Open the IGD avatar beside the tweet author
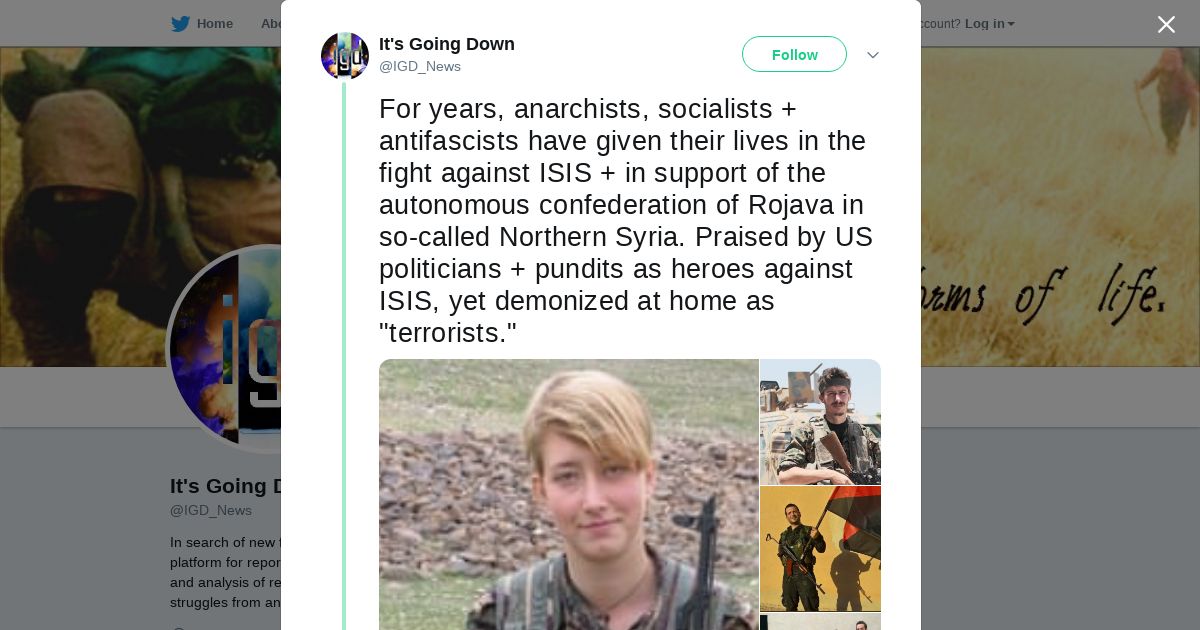The height and width of the screenshot is (630, 1200). tap(345, 56)
